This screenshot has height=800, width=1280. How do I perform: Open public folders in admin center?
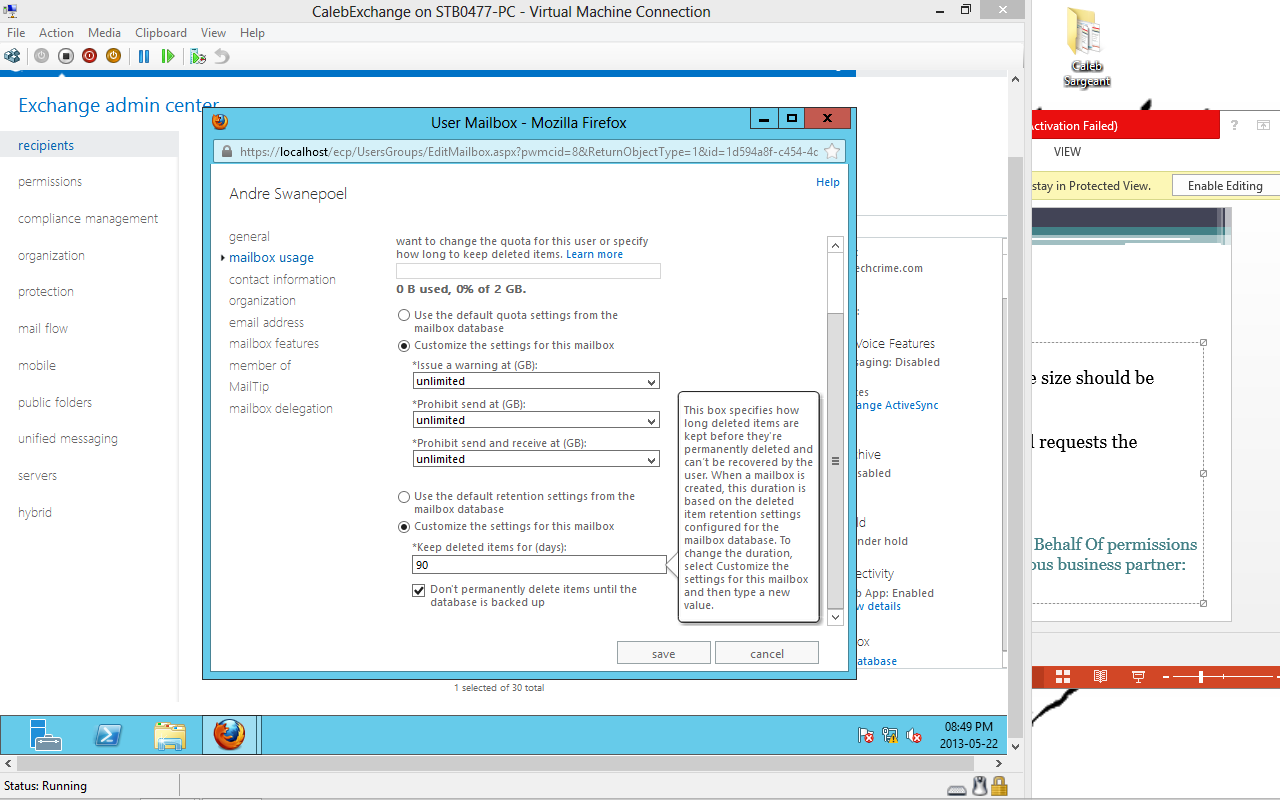pos(55,403)
